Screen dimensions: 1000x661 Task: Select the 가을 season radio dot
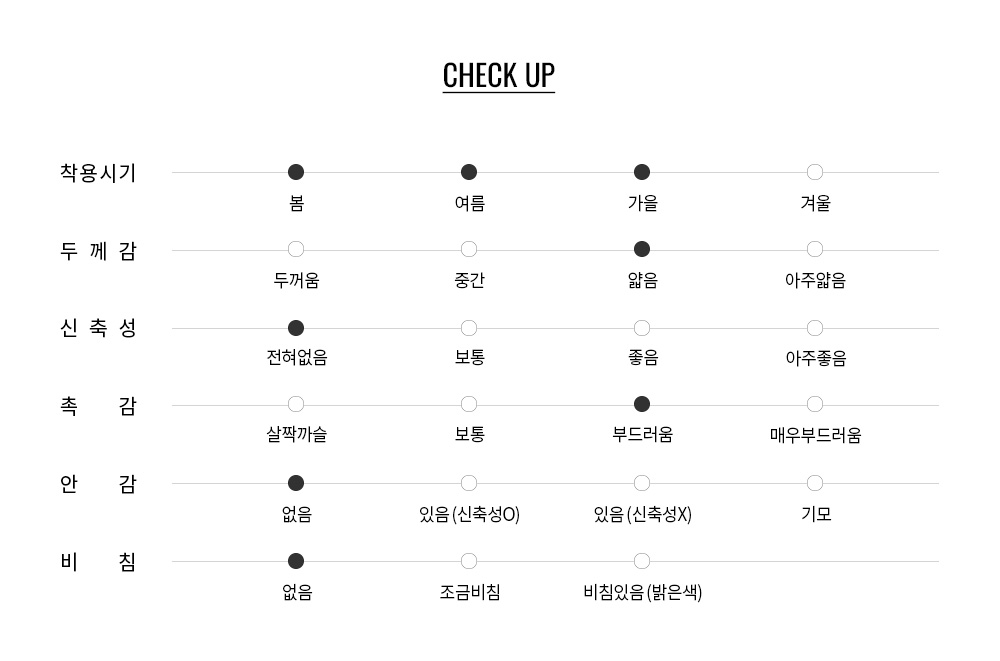coord(642,172)
